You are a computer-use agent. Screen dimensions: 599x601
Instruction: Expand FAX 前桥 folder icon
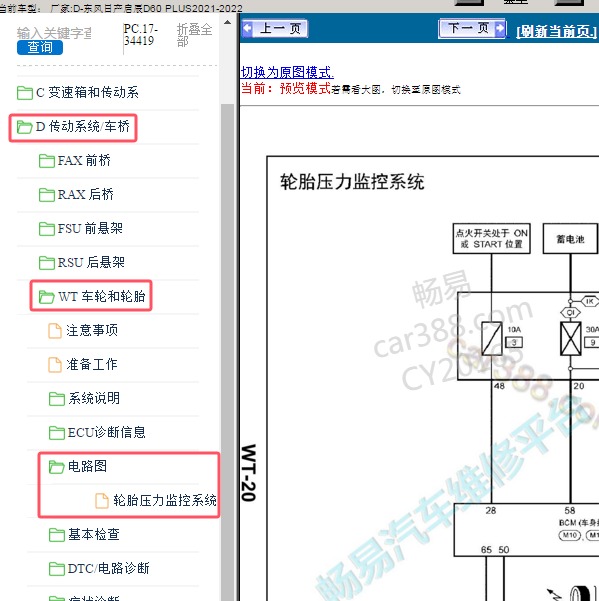47,161
